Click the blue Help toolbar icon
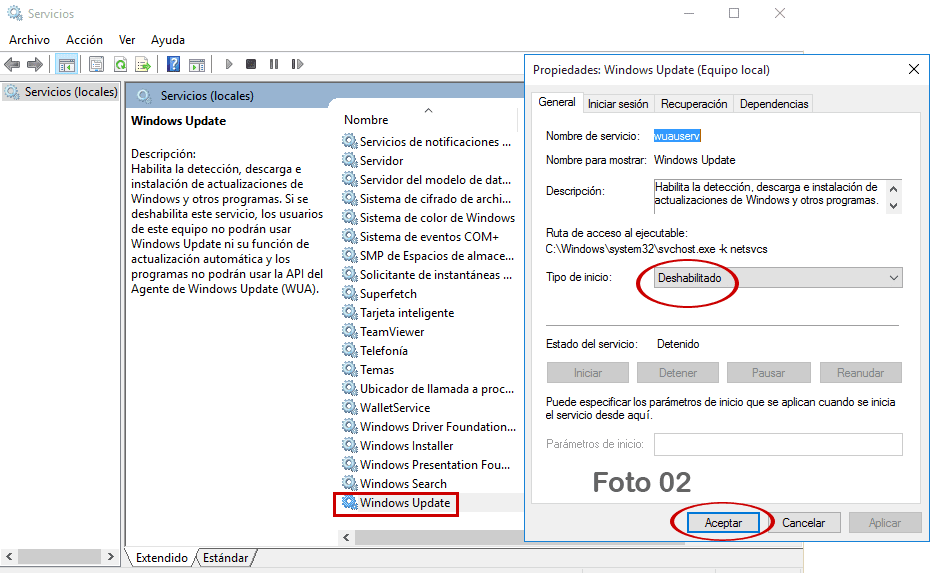This screenshot has width=931, height=573. 173,64
